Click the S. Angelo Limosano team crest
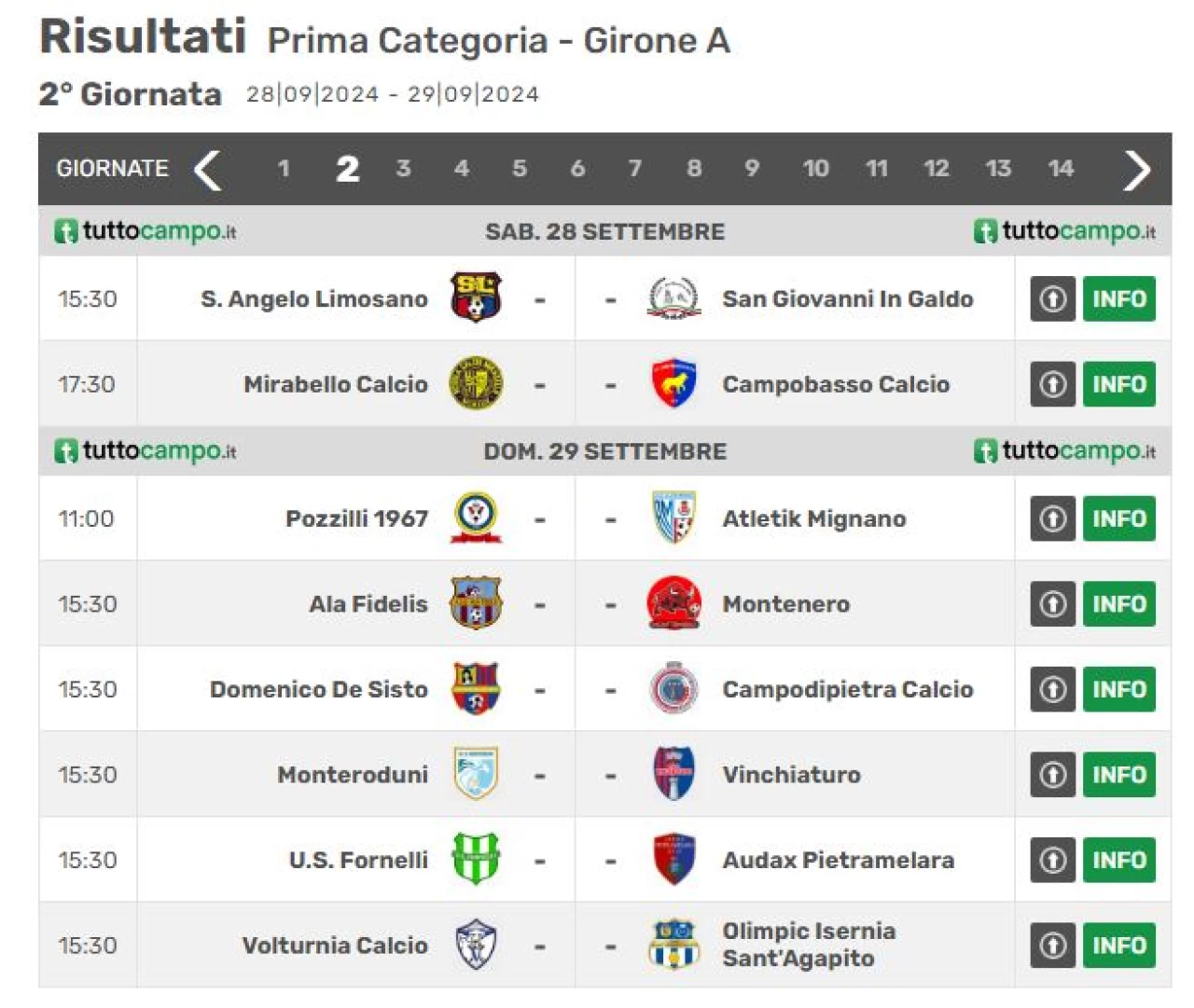 click(x=476, y=298)
